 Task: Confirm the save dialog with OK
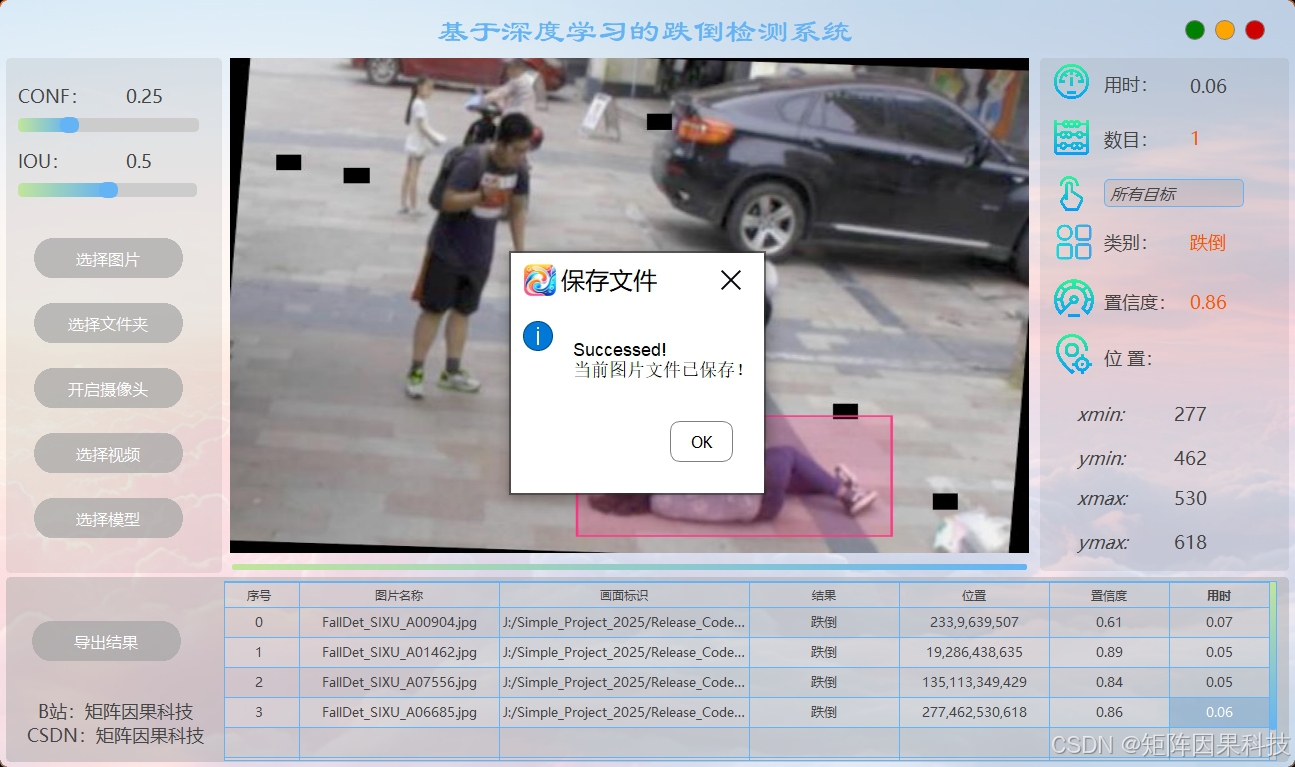point(701,442)
